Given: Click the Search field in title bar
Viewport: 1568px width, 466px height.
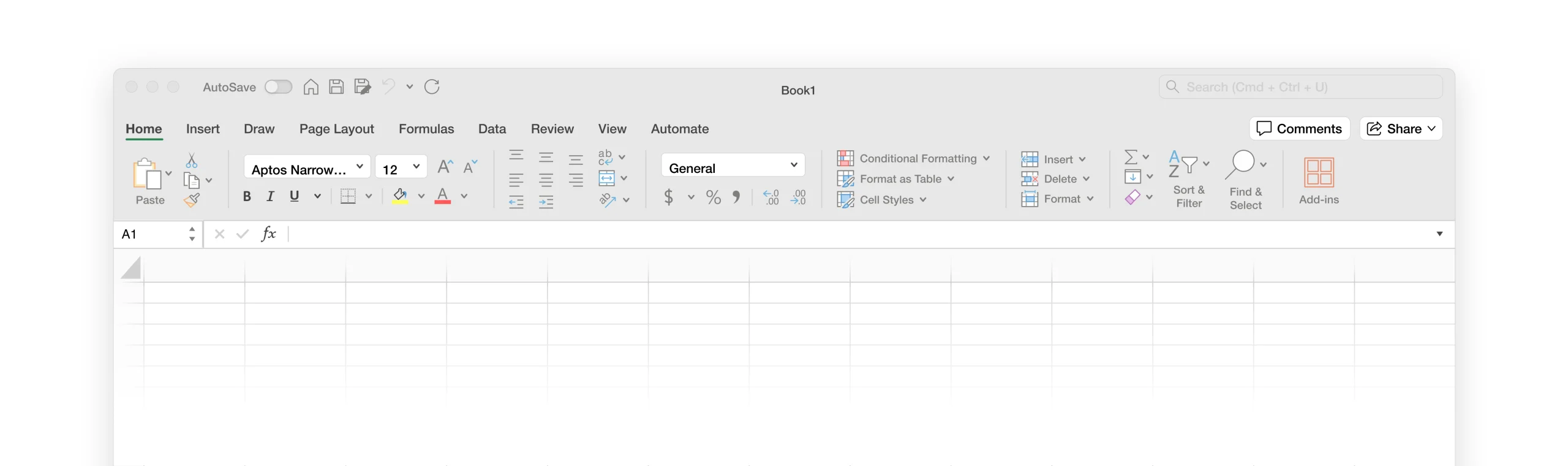Looking at the screenshot, I should click(x=1300, y=87).
